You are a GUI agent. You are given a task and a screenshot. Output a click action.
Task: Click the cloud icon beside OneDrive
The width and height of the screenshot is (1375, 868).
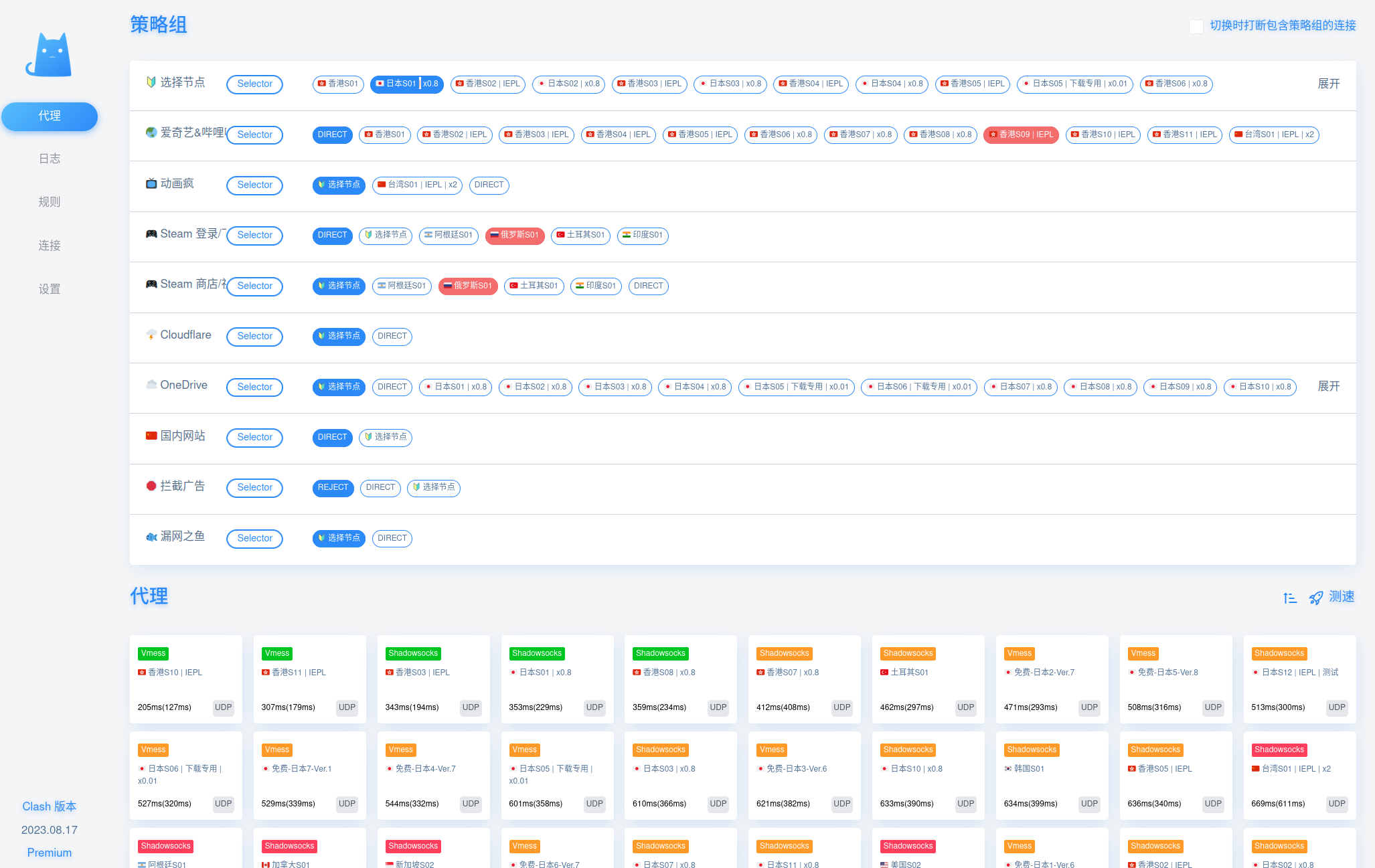tap(151, 385)
